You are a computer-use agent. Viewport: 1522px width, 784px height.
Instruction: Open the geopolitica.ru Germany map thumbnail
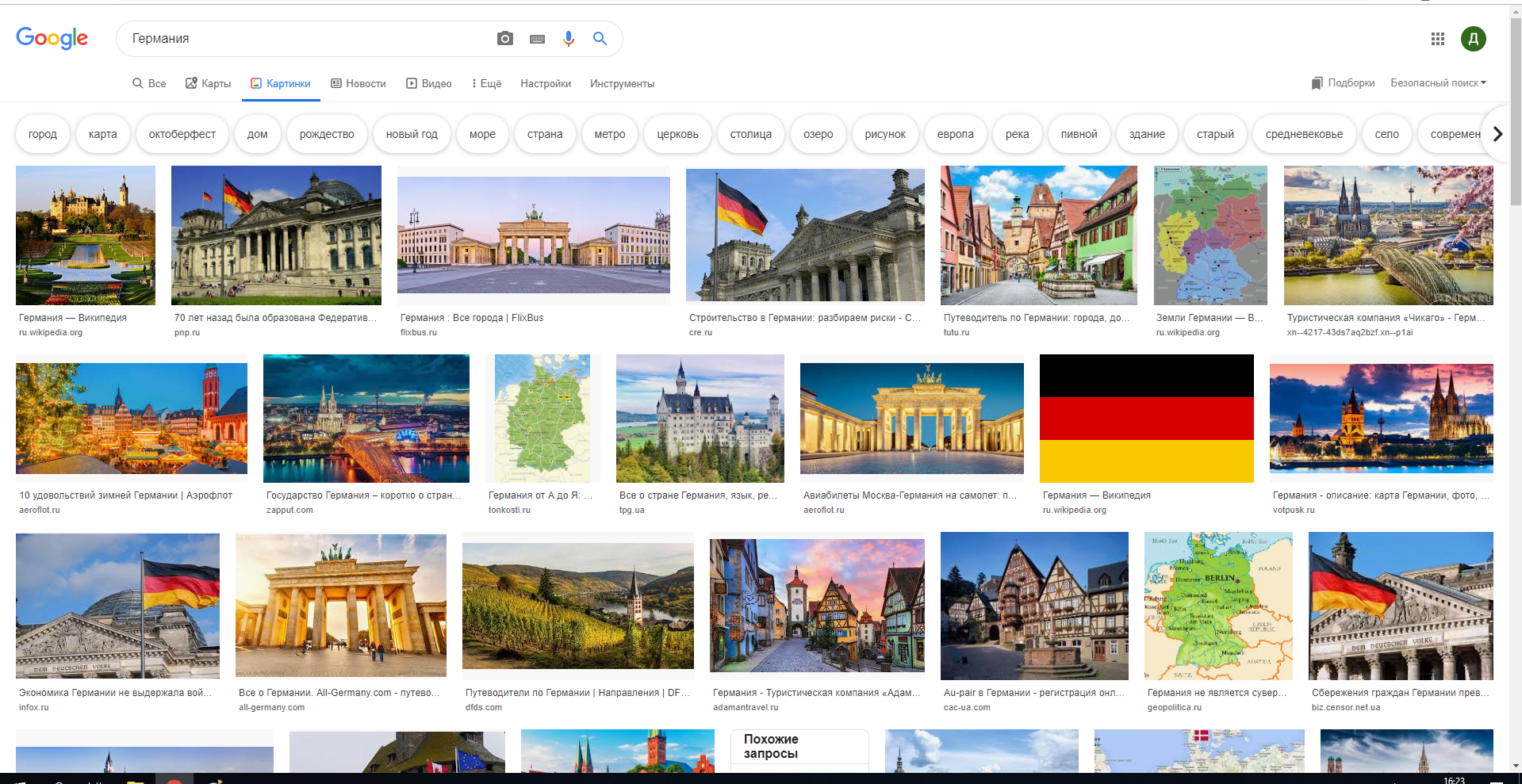[1218, 606]
